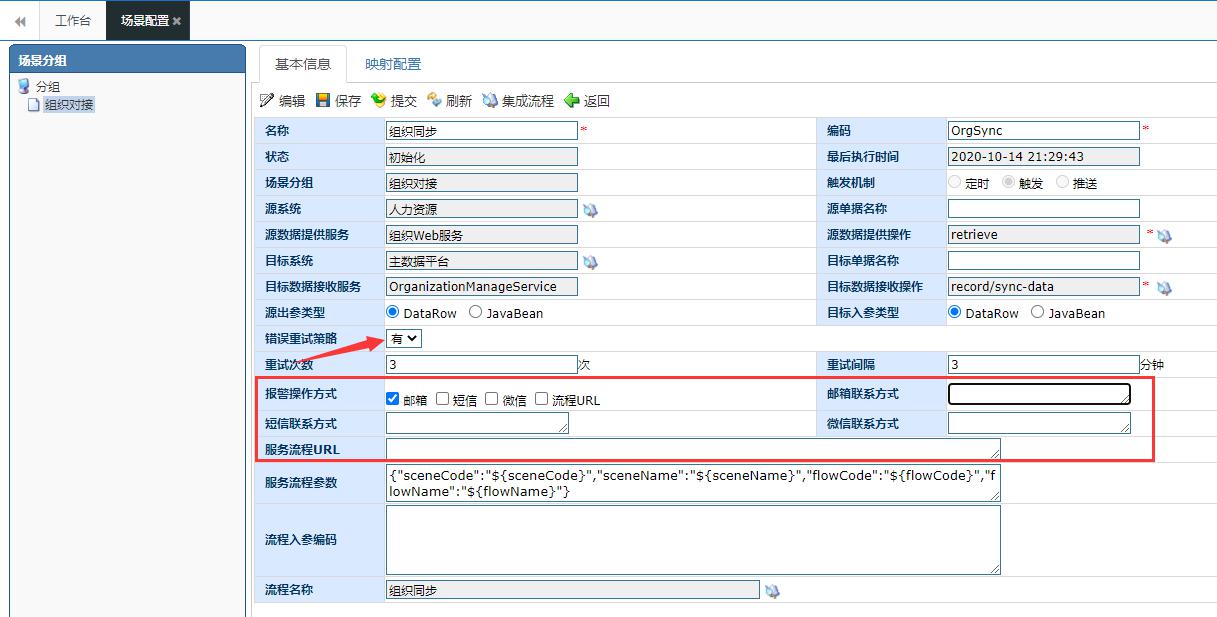The width and height of the screenshot is (1217, 617).
Task: Uncheck the 邮箱 alarm checkbox
Action: [393, 399]
